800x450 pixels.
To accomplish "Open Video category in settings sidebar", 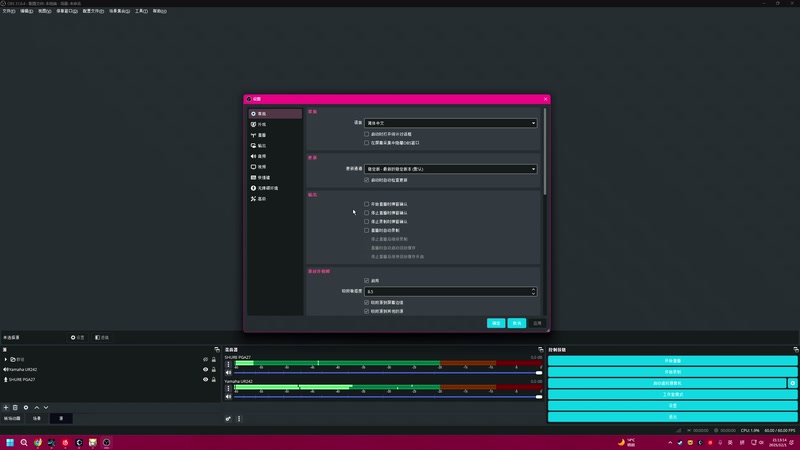I will (x=275, y=167).
